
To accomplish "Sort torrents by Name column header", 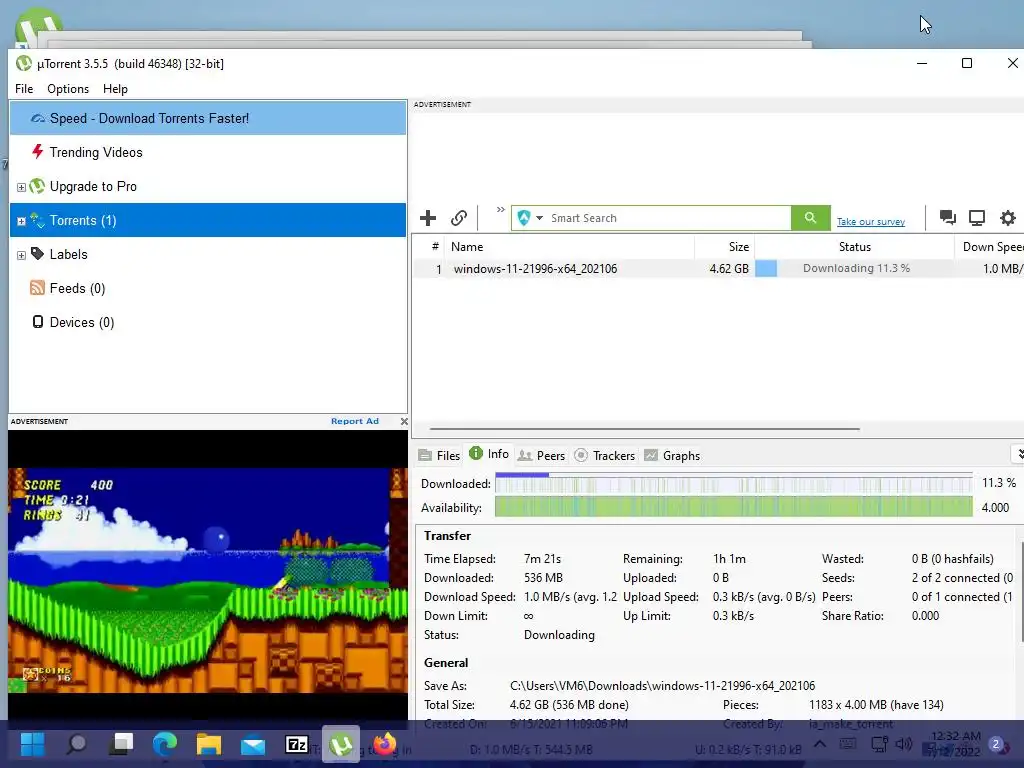I will [569, 247].
